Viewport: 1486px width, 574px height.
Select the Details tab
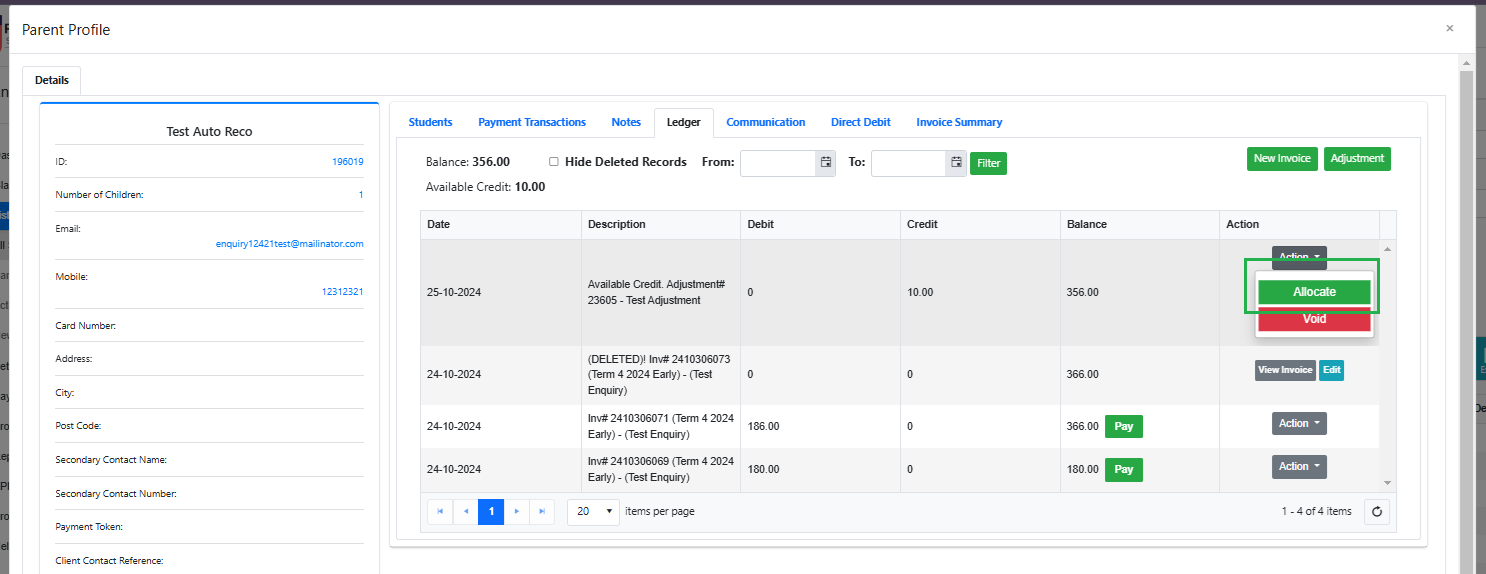[x=52, y=80]
